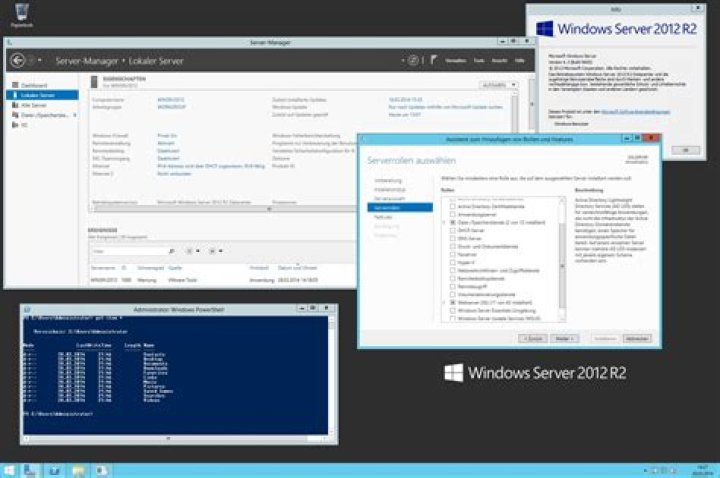The image size is (720, 478).
Task: Expand Datei-/Speicherdienste in sidebar
Action: click(74, 115)
